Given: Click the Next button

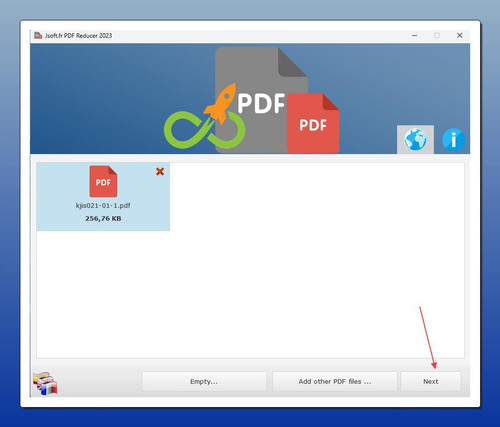Looking at the screenshot, I should click(431, 381).
